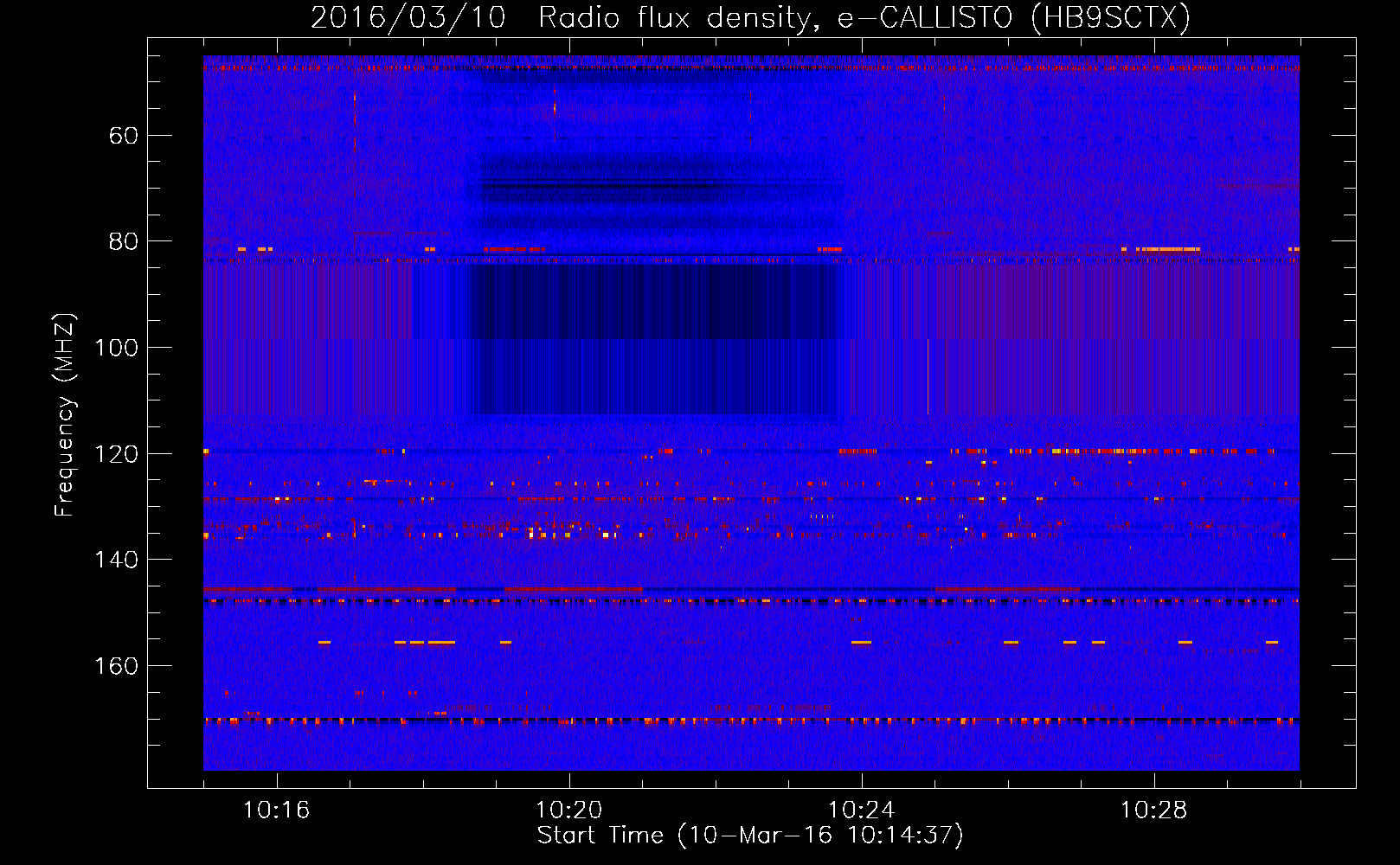Click the plot title with HB9SCTX
1400x865 pixels.
[750, 17]
